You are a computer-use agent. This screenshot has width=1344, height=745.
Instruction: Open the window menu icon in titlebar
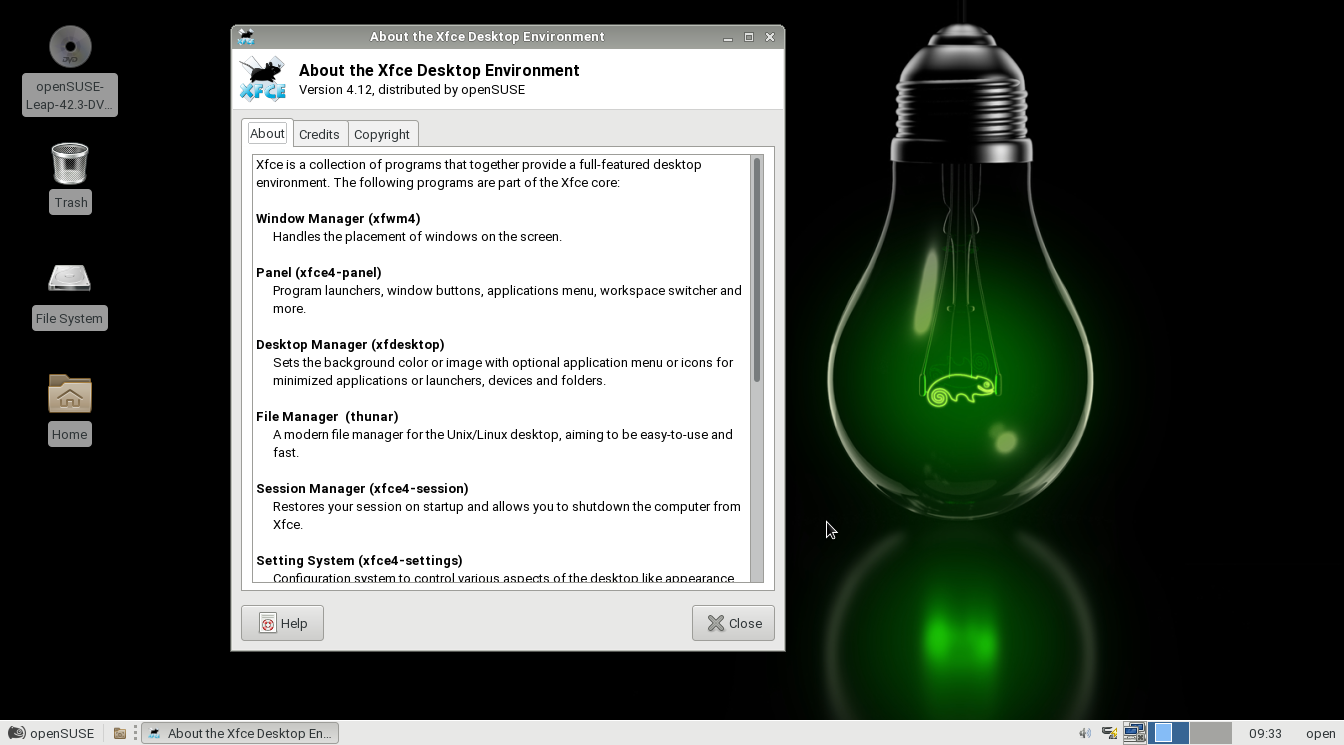click(x=246, y=37)
